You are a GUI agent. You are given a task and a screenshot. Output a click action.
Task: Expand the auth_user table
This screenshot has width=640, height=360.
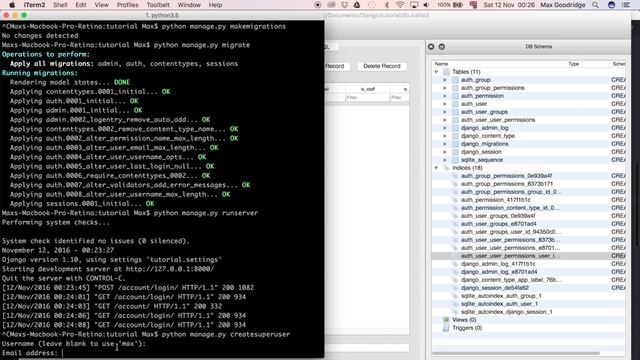445,104
